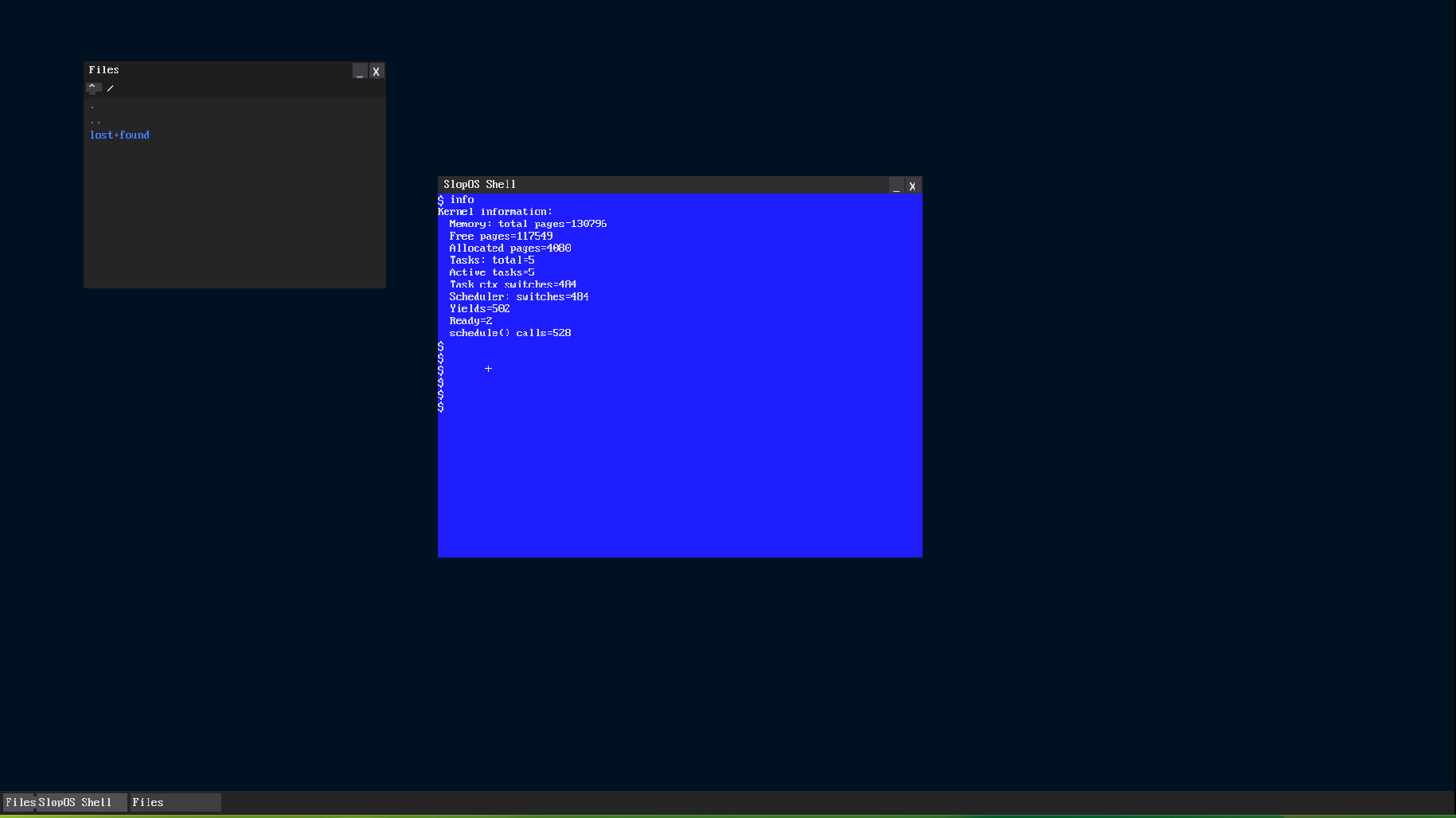The width and height of the screenshot is (1456, 818).
Task: Click the root path "/" indicator in Files toolbar
Action: (x=111, y=88)
